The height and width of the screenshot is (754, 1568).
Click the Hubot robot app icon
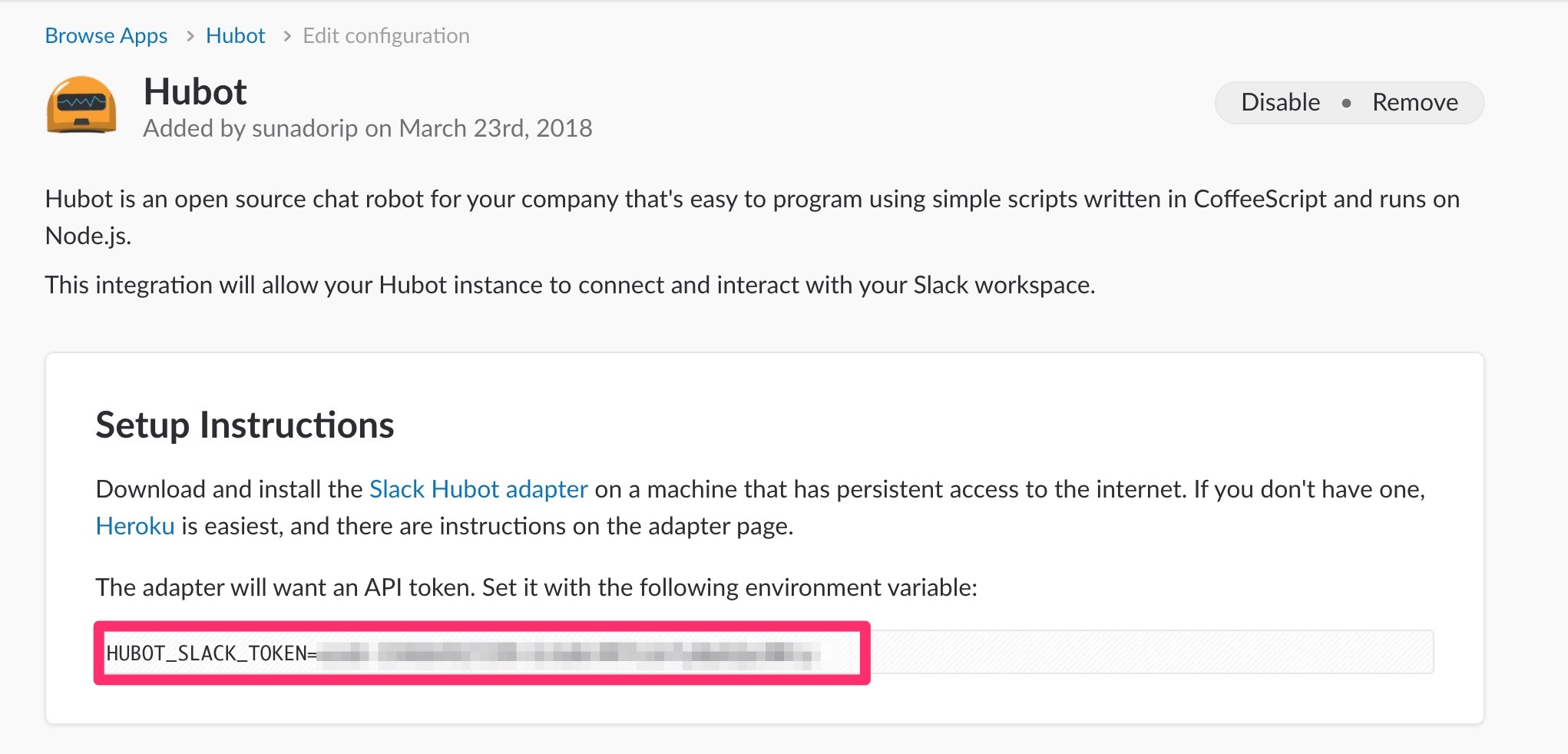pos(81,105)
